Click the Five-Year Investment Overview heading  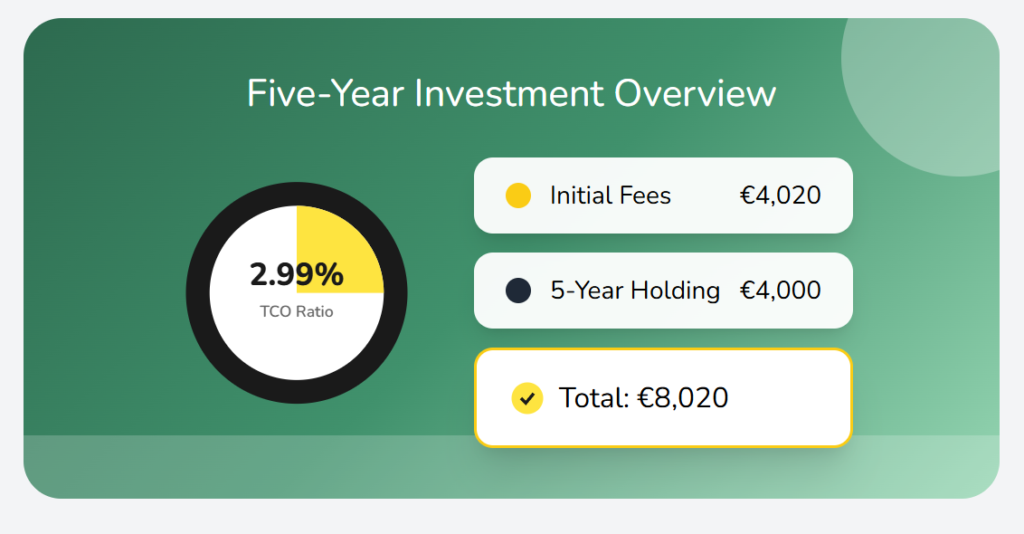pos(511,94)
